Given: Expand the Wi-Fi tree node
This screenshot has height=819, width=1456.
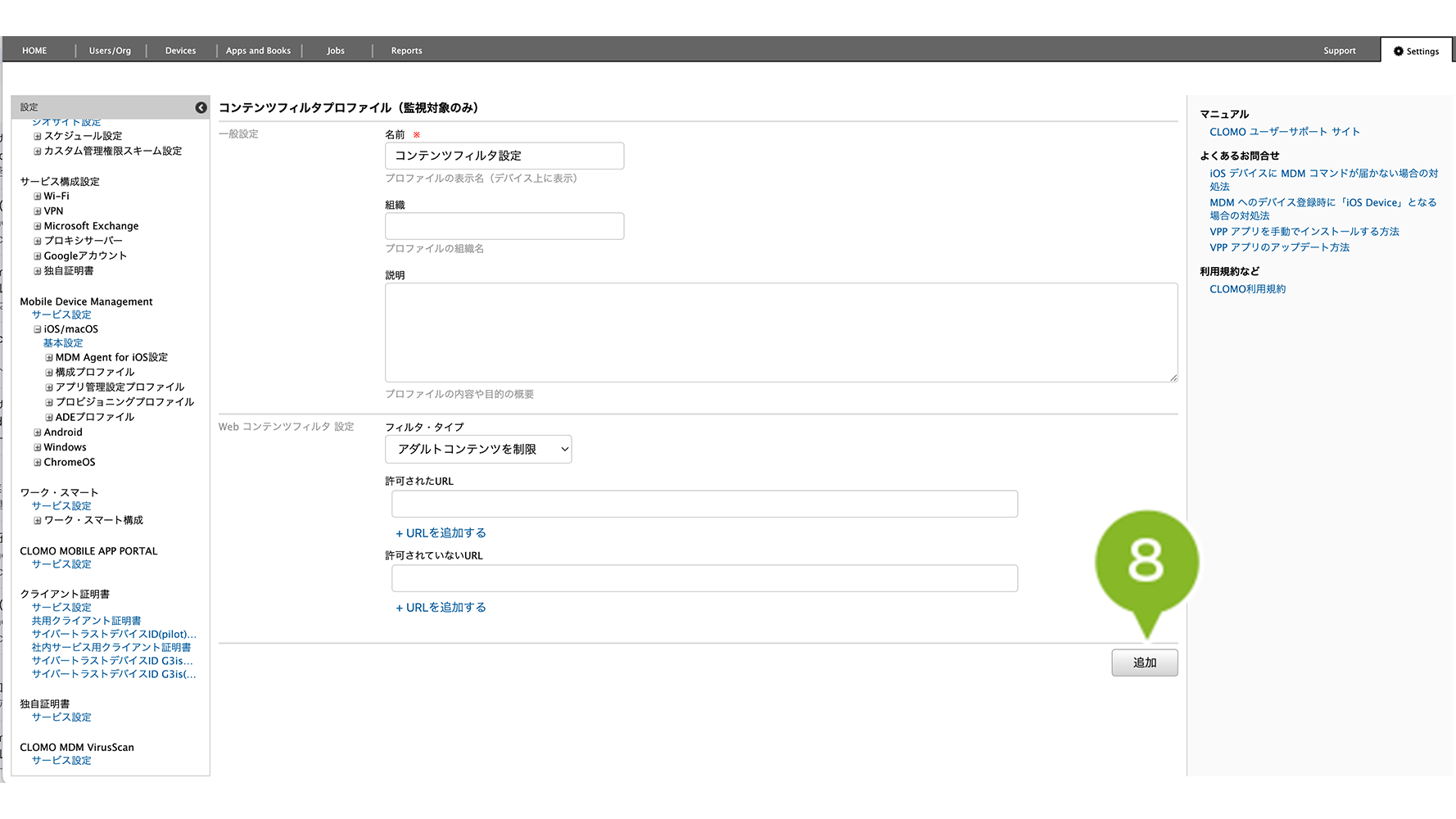Looking at the screenshot, I should pyautogui.click(x=37, y=197).
